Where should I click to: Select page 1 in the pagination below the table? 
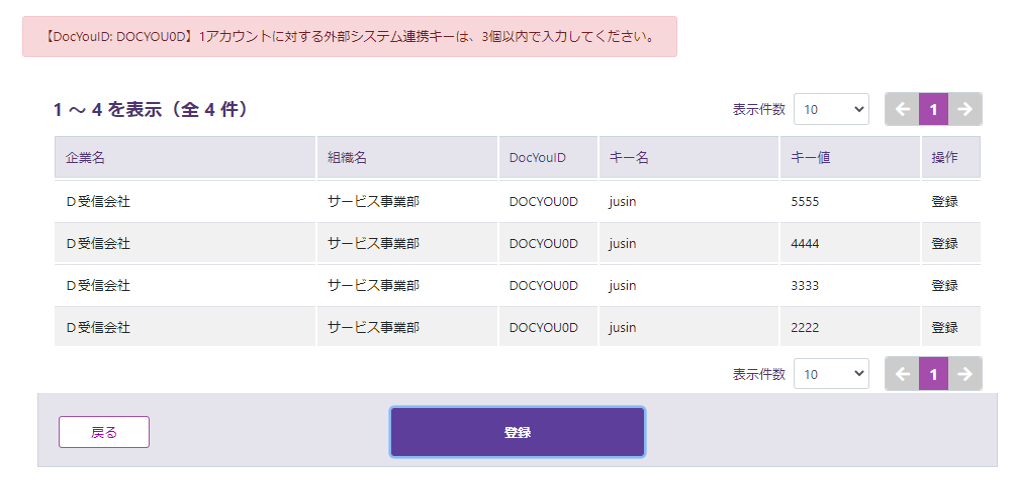933,374
